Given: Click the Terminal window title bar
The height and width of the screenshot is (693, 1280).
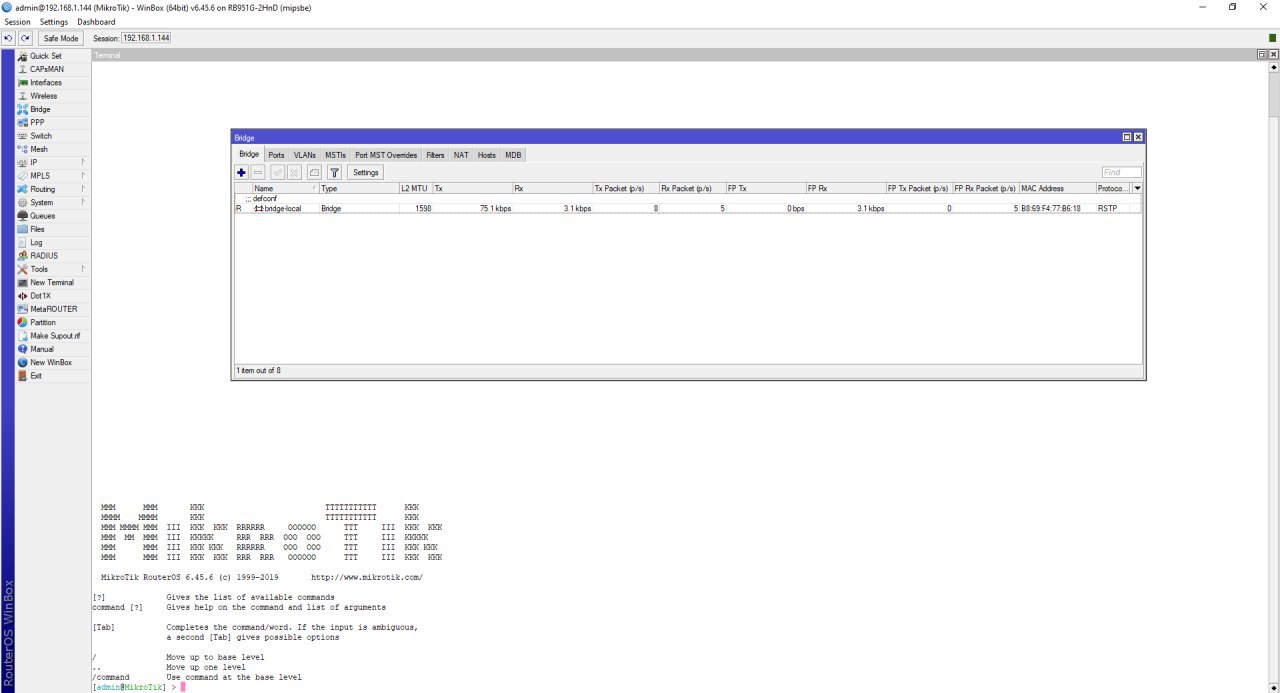Looking at the screenshot, I should (673, 55).
